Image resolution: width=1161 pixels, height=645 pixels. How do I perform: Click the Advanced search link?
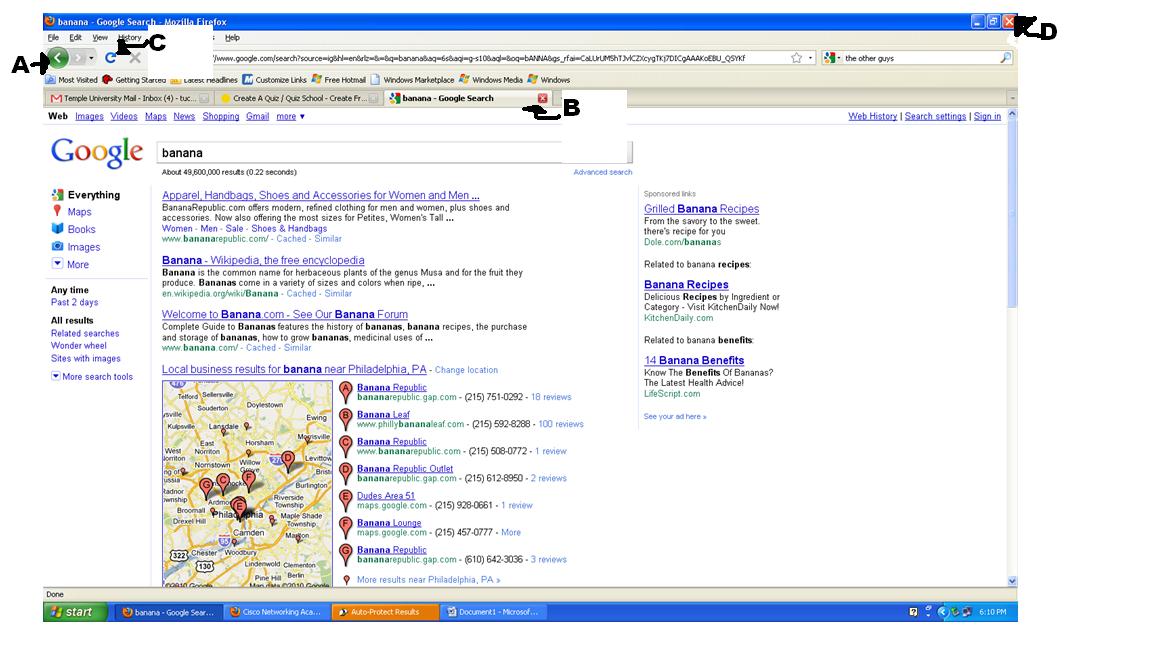tap(602, 172)
